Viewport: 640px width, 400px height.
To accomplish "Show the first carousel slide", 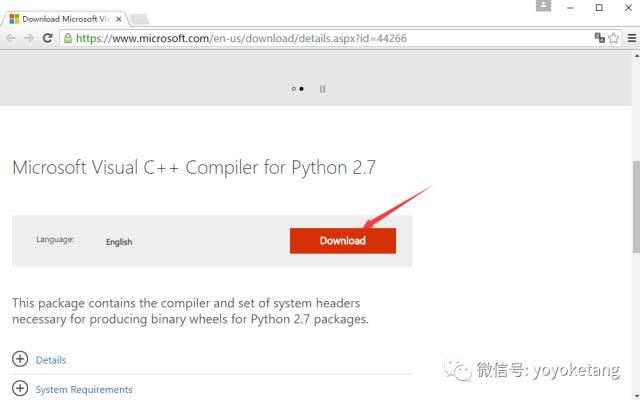I will [293, 89].
